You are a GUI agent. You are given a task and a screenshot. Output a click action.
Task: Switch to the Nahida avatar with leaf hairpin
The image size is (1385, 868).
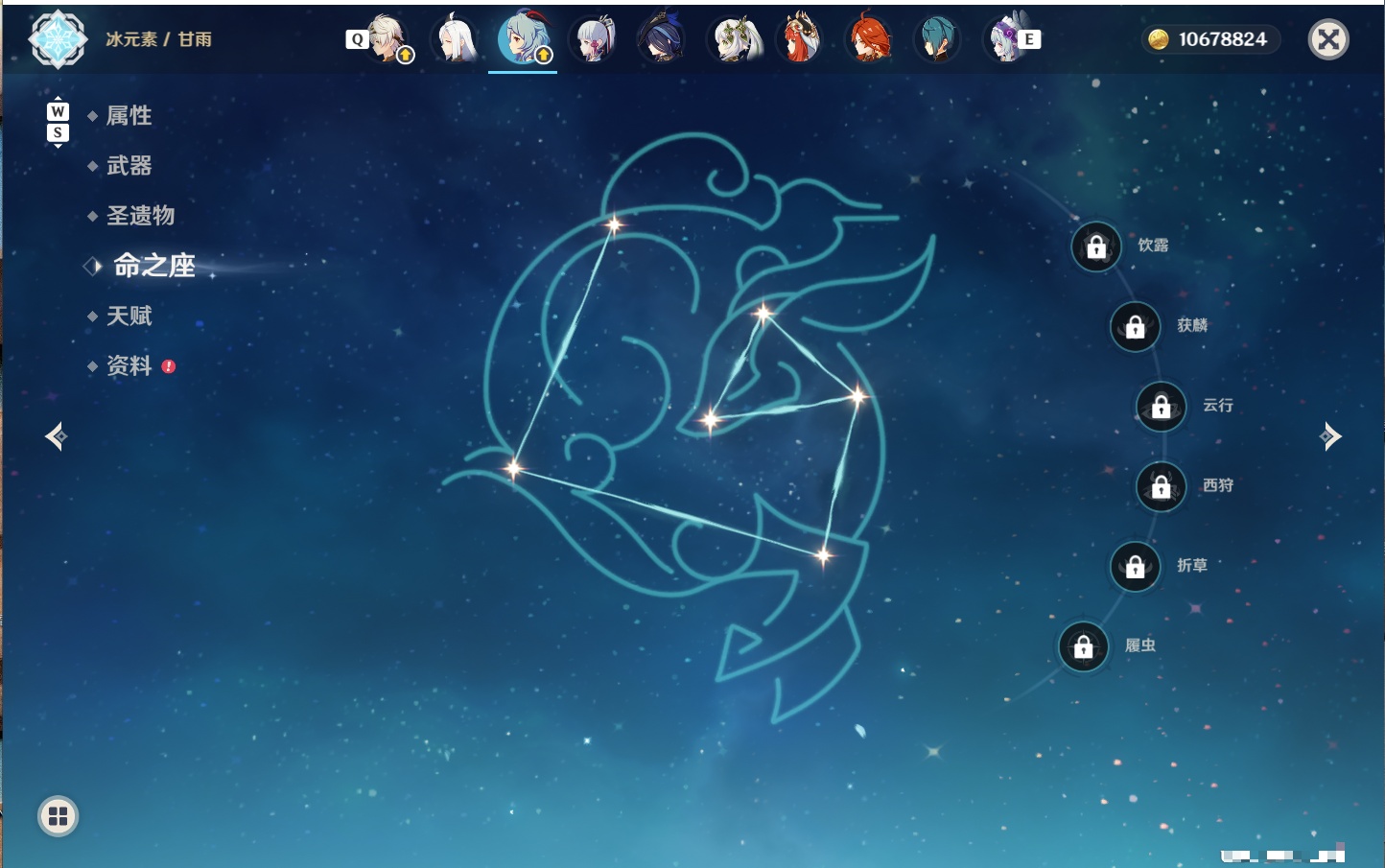(x=735, y=39)
